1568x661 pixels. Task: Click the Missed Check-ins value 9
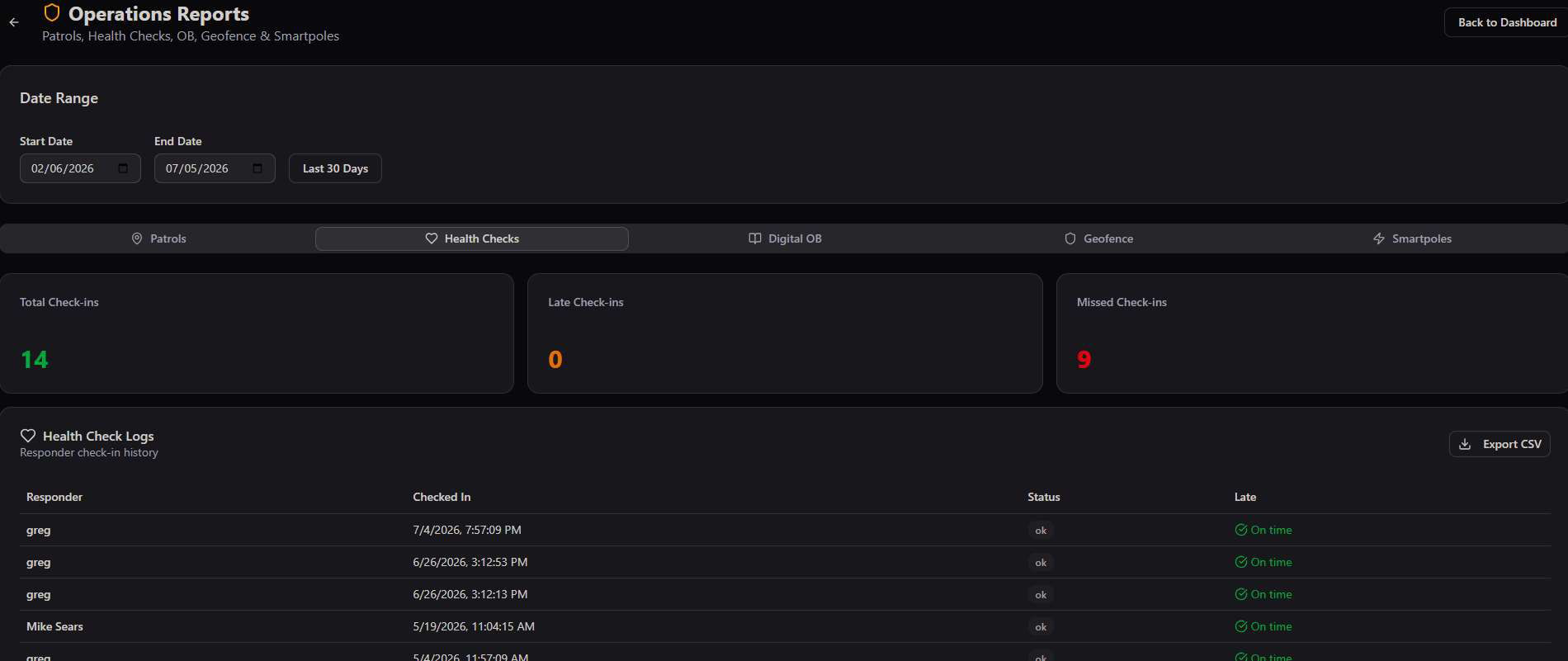click(x=1084, y=360)
